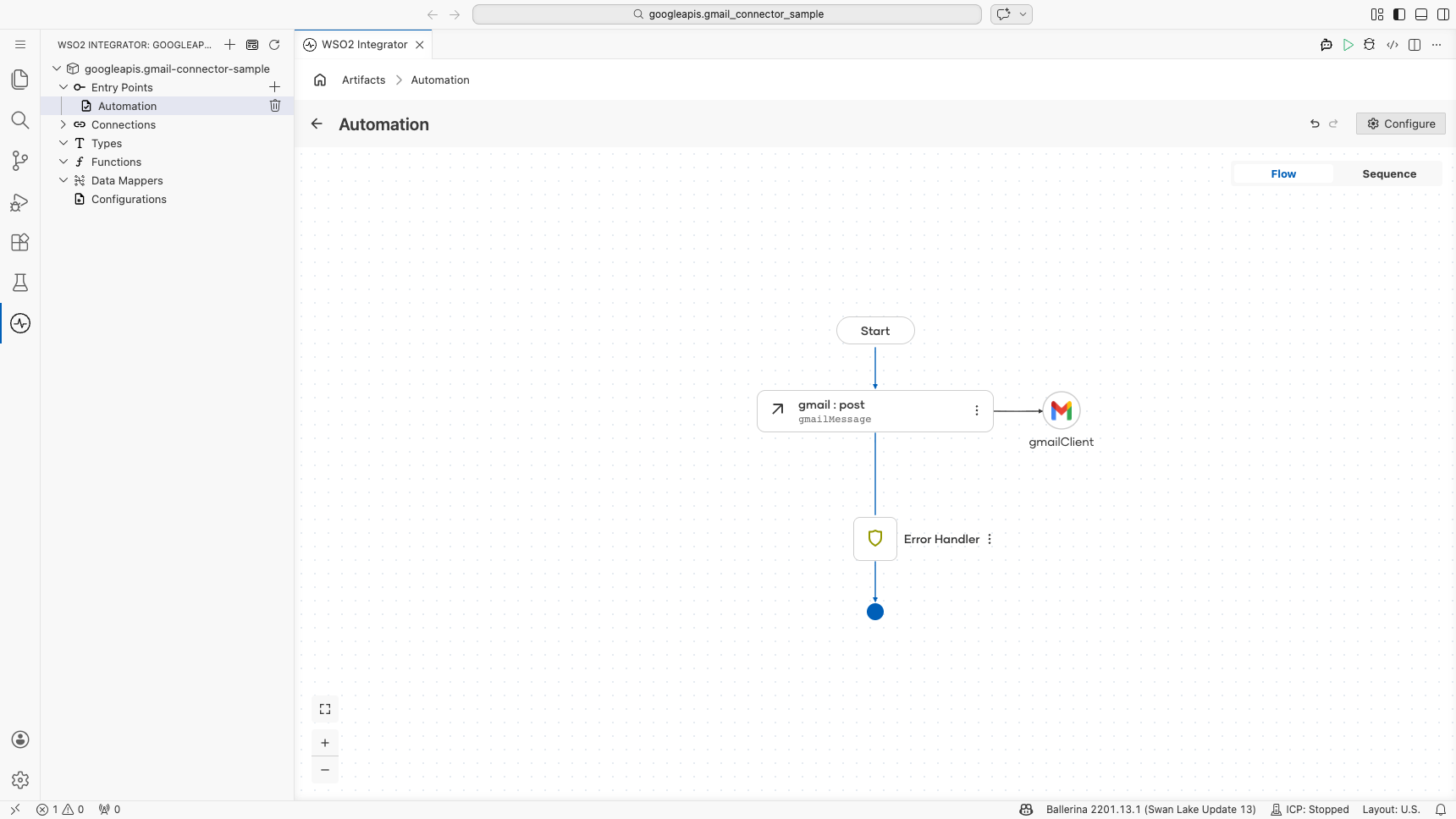Click the hamburger menu icon
Image resolution: width=1456 pixels, height=819 pixels.
20,45
